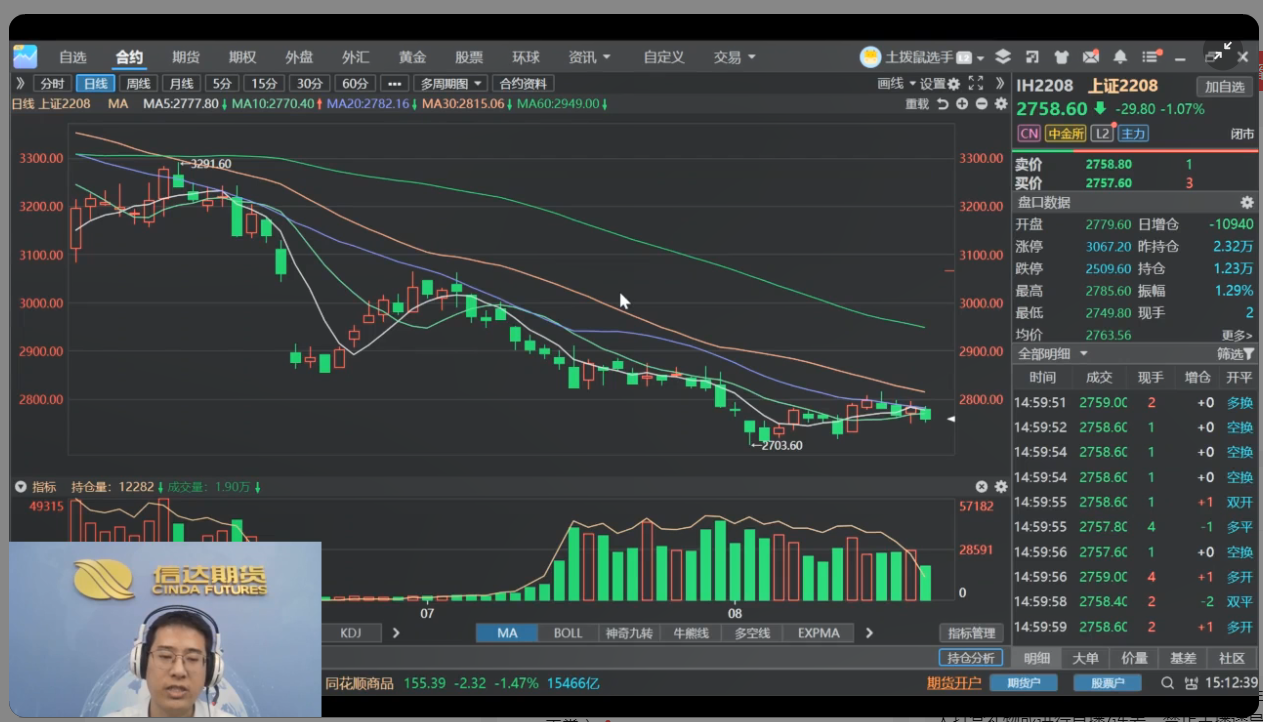Select BOLL indicator overlay

[568, 633]
